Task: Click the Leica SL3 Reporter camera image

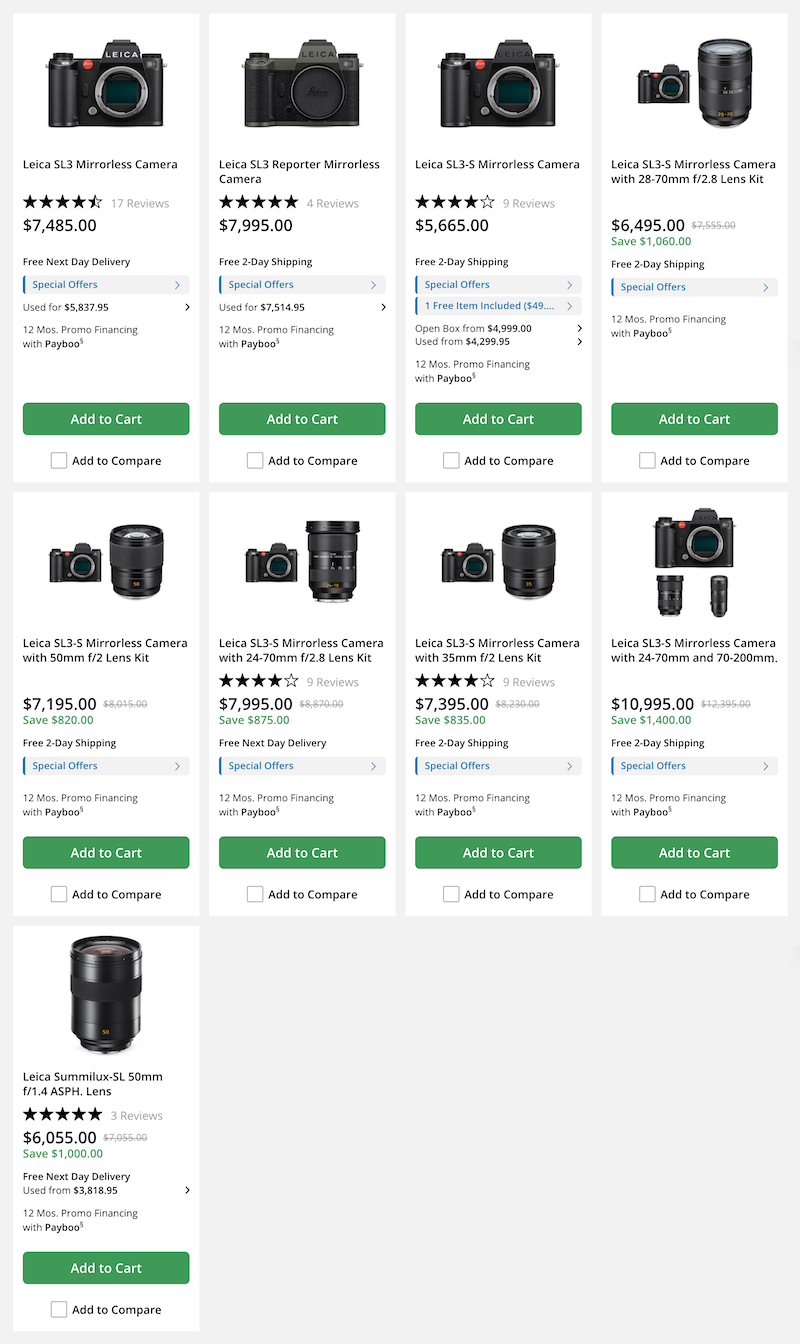Action: [x=302, y=84]
